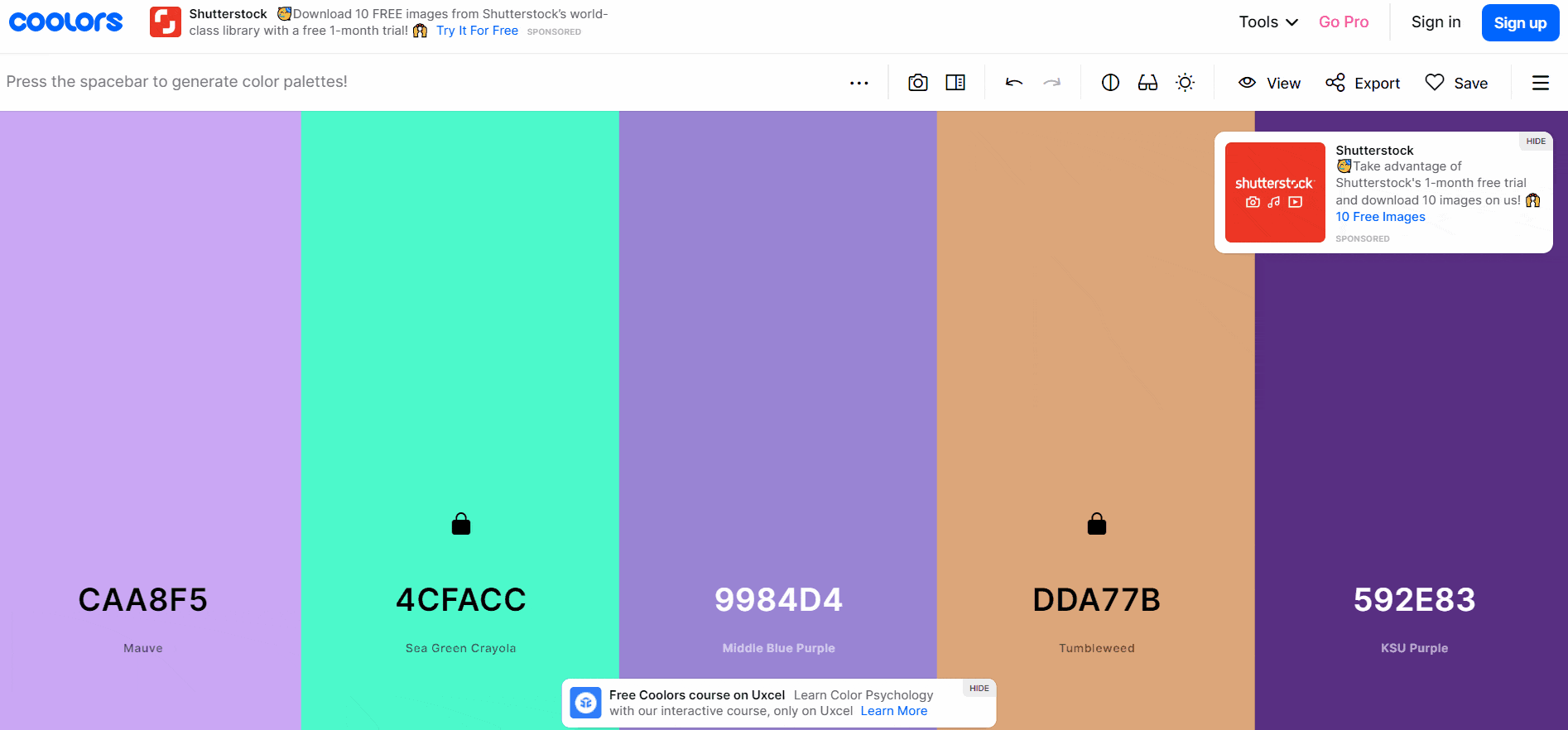Open the three-dots more options menu
This screenshot has height=730, width=1568.
click(x=859, y=83)
